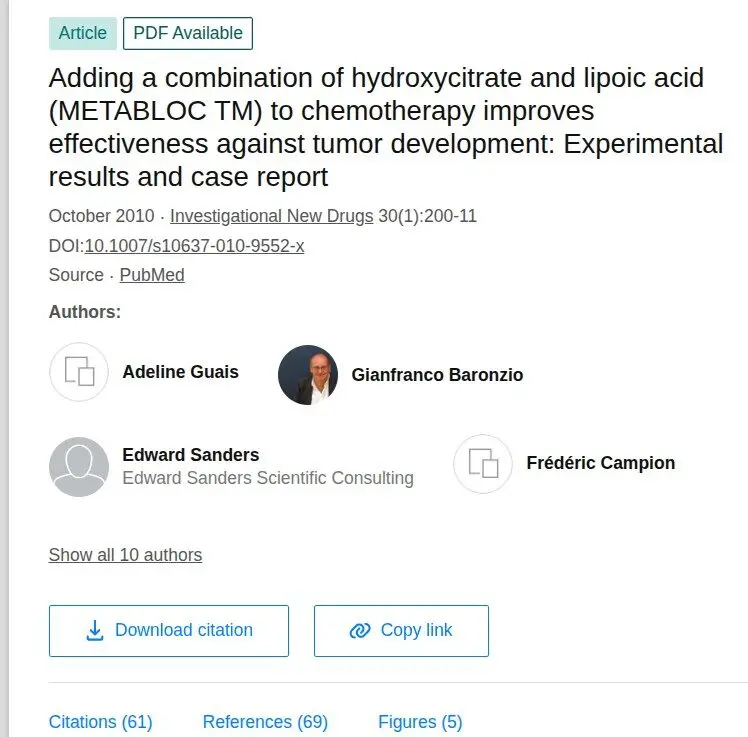Open Investigational New Drugs journal link
The height and width of the screenshot is (737, 748).
click(271, 216)
